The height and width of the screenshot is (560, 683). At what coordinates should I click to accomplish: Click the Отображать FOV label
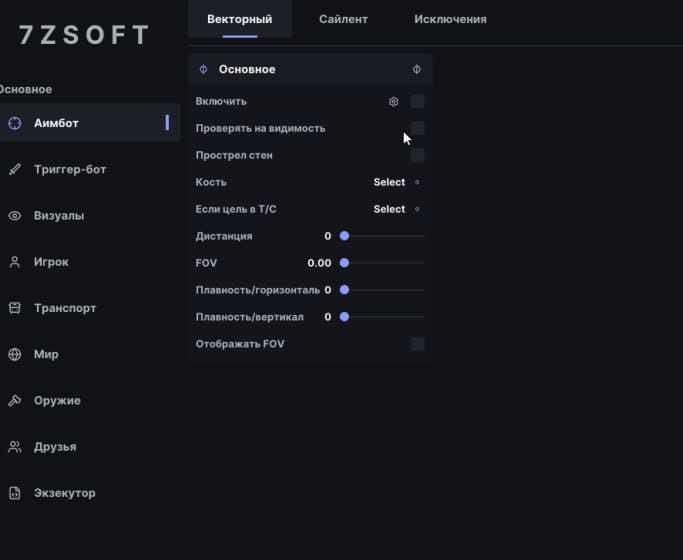pos(240,344)
